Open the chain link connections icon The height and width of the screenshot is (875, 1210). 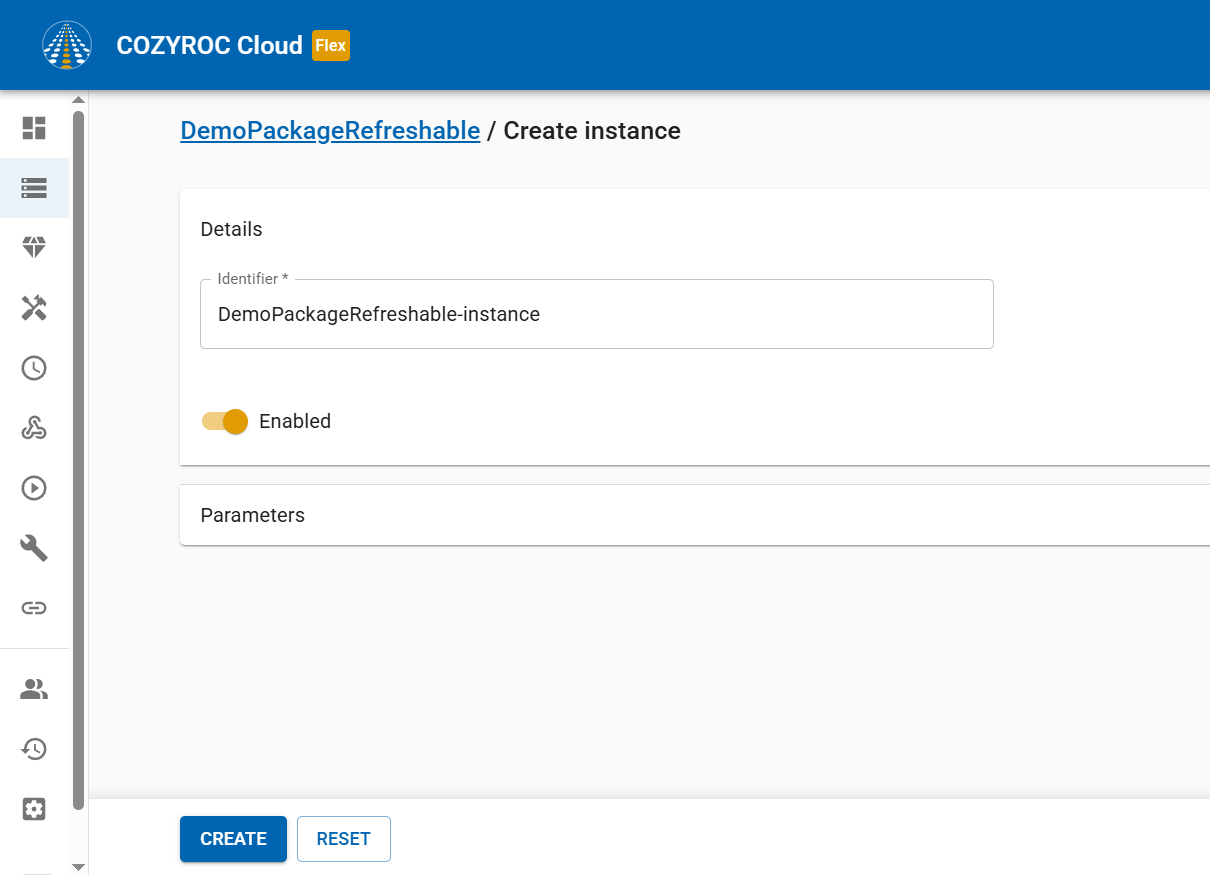(x=34, y=608)
